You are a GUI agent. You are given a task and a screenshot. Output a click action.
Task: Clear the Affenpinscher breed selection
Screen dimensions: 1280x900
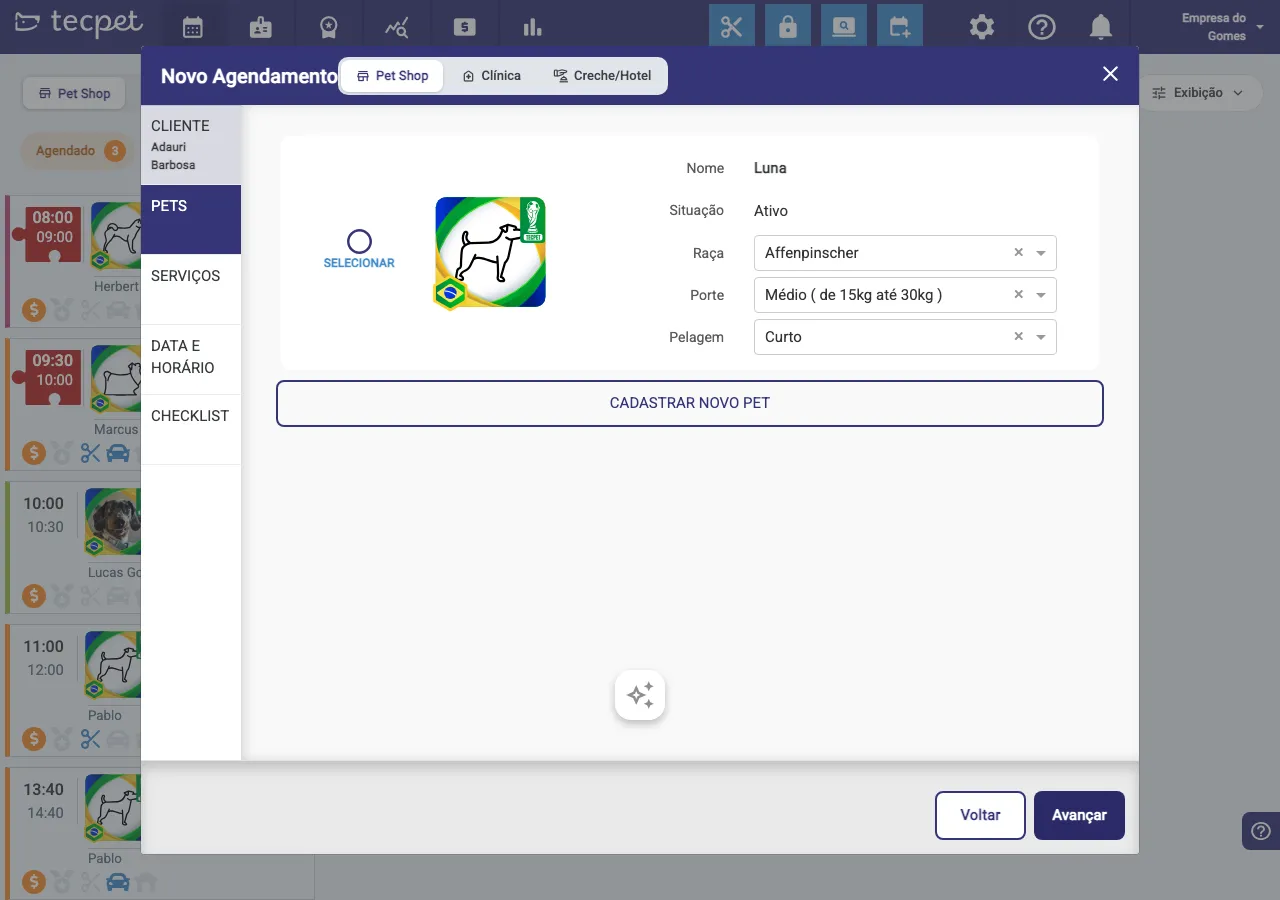[1019, 253]
